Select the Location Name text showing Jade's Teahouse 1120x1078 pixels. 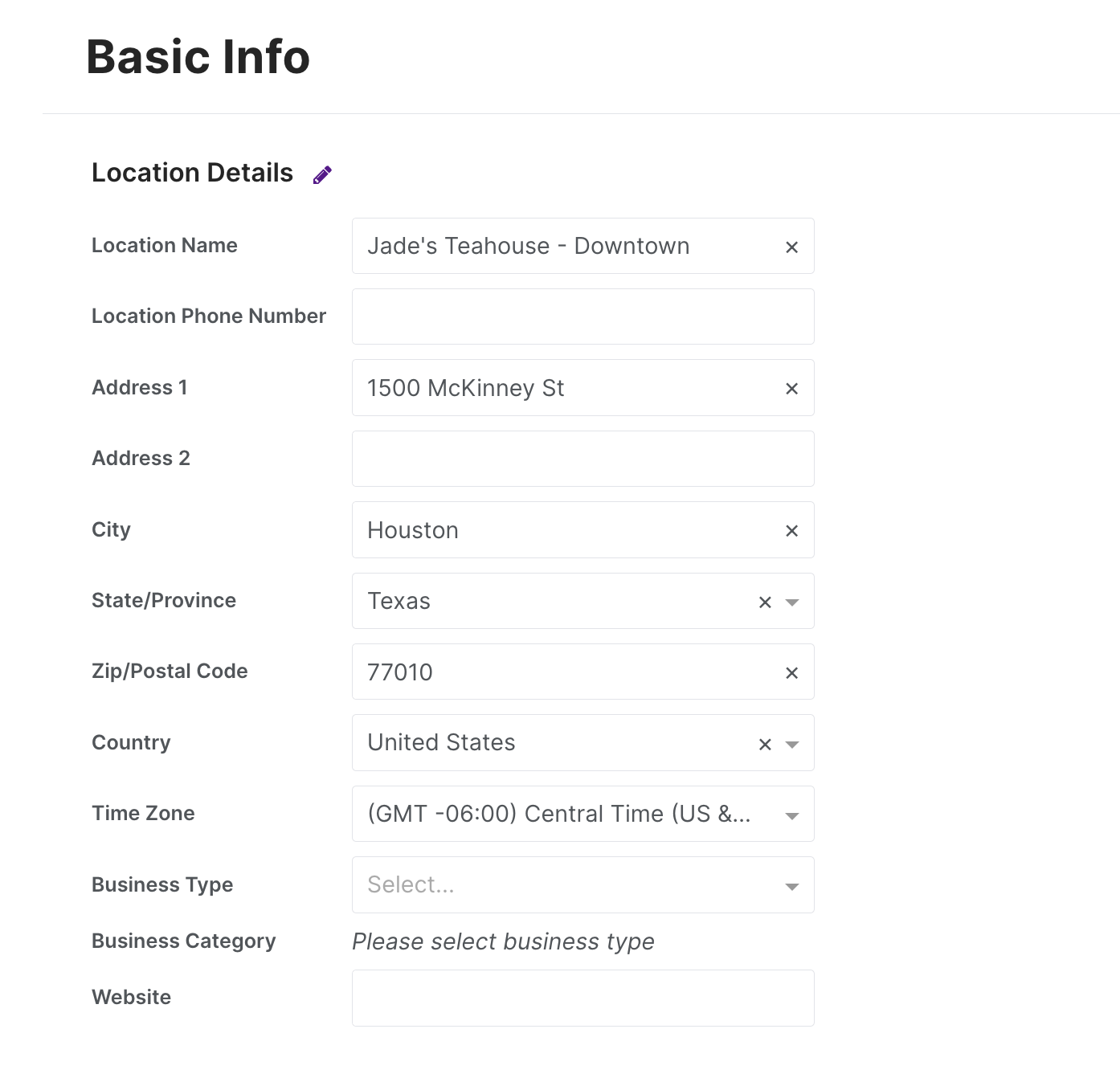point(528,246)
